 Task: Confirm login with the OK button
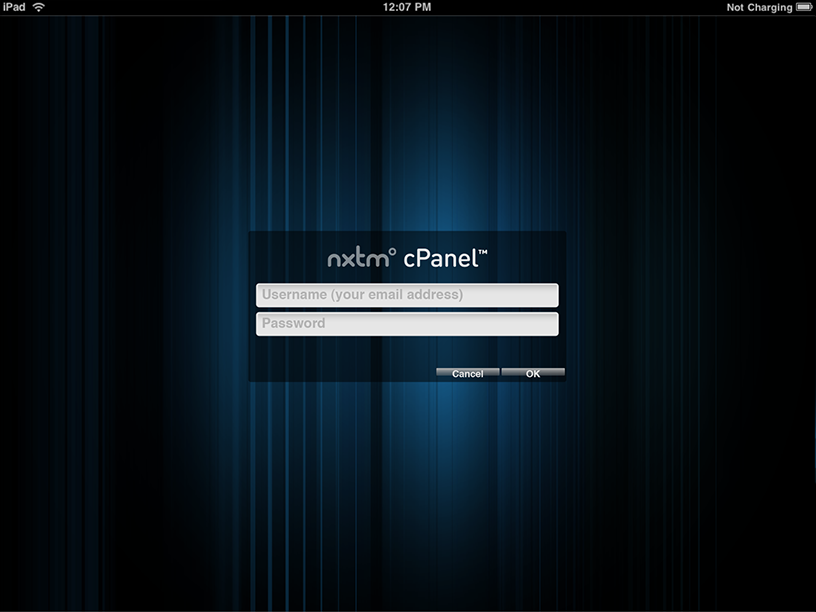[x=533, y=373]
